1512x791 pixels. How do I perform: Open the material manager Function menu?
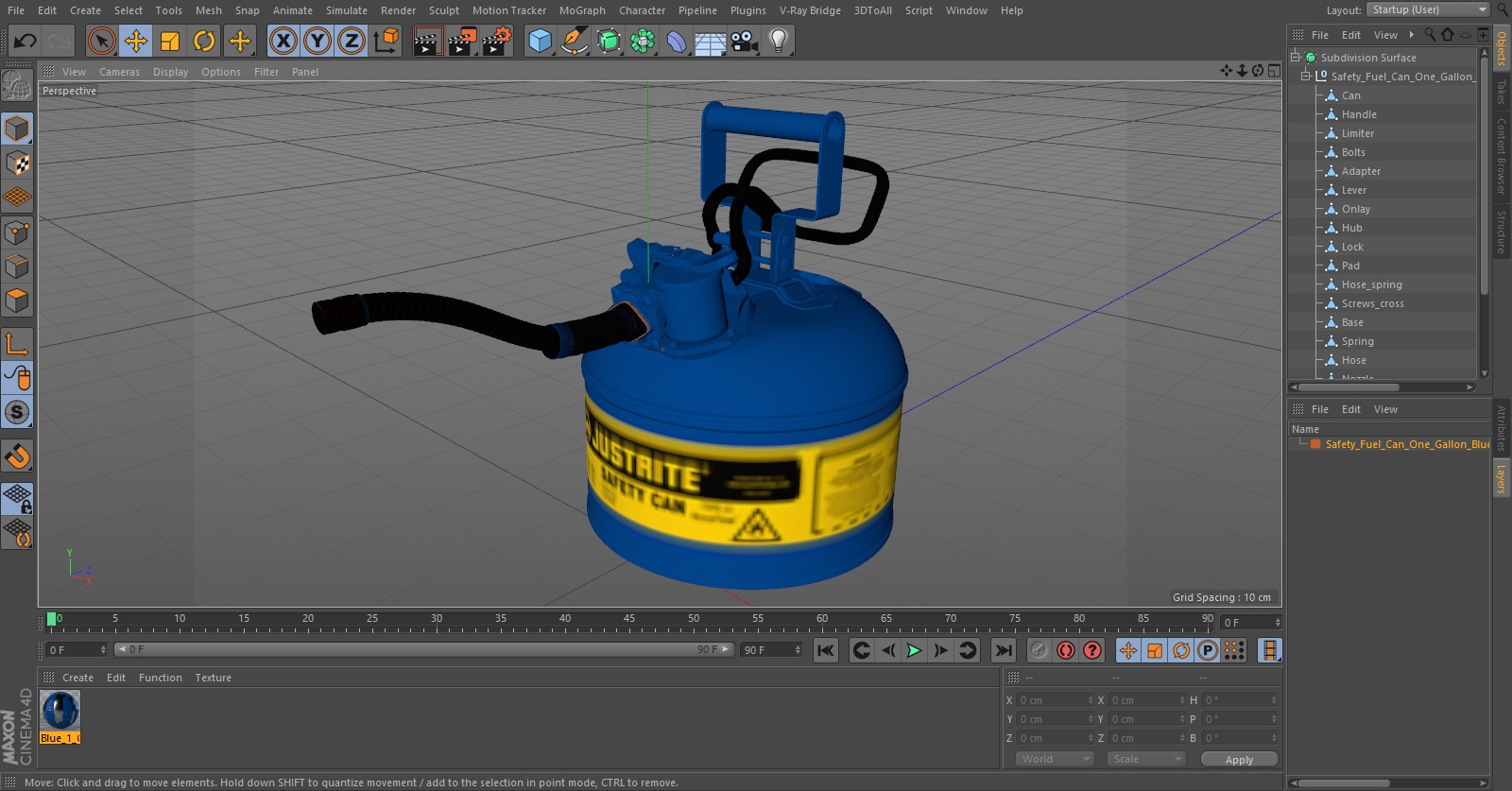[161, 678]
